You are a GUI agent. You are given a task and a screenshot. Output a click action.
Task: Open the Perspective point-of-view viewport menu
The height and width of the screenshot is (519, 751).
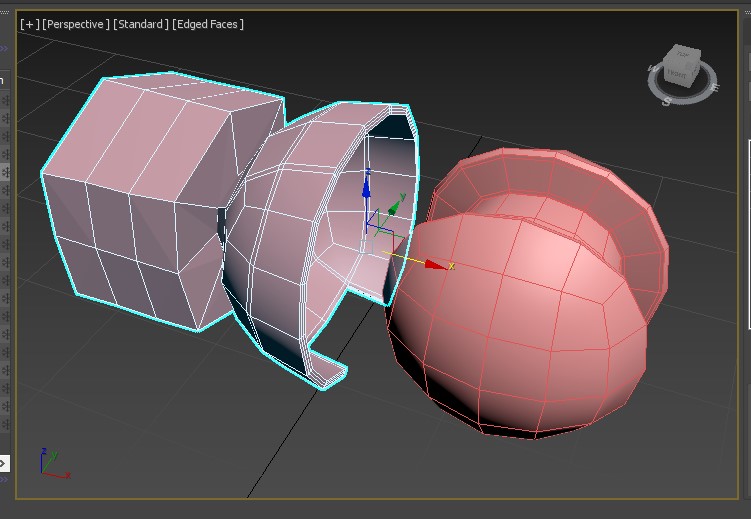pos(76,24)
